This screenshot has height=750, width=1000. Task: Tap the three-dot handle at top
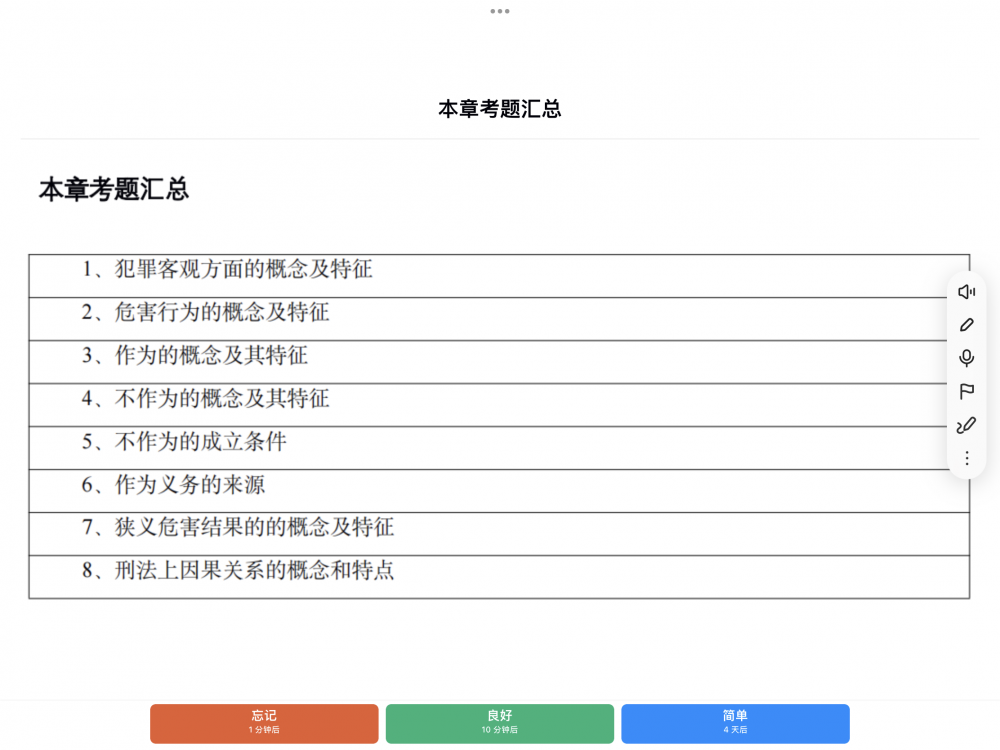tap(499, 11)
